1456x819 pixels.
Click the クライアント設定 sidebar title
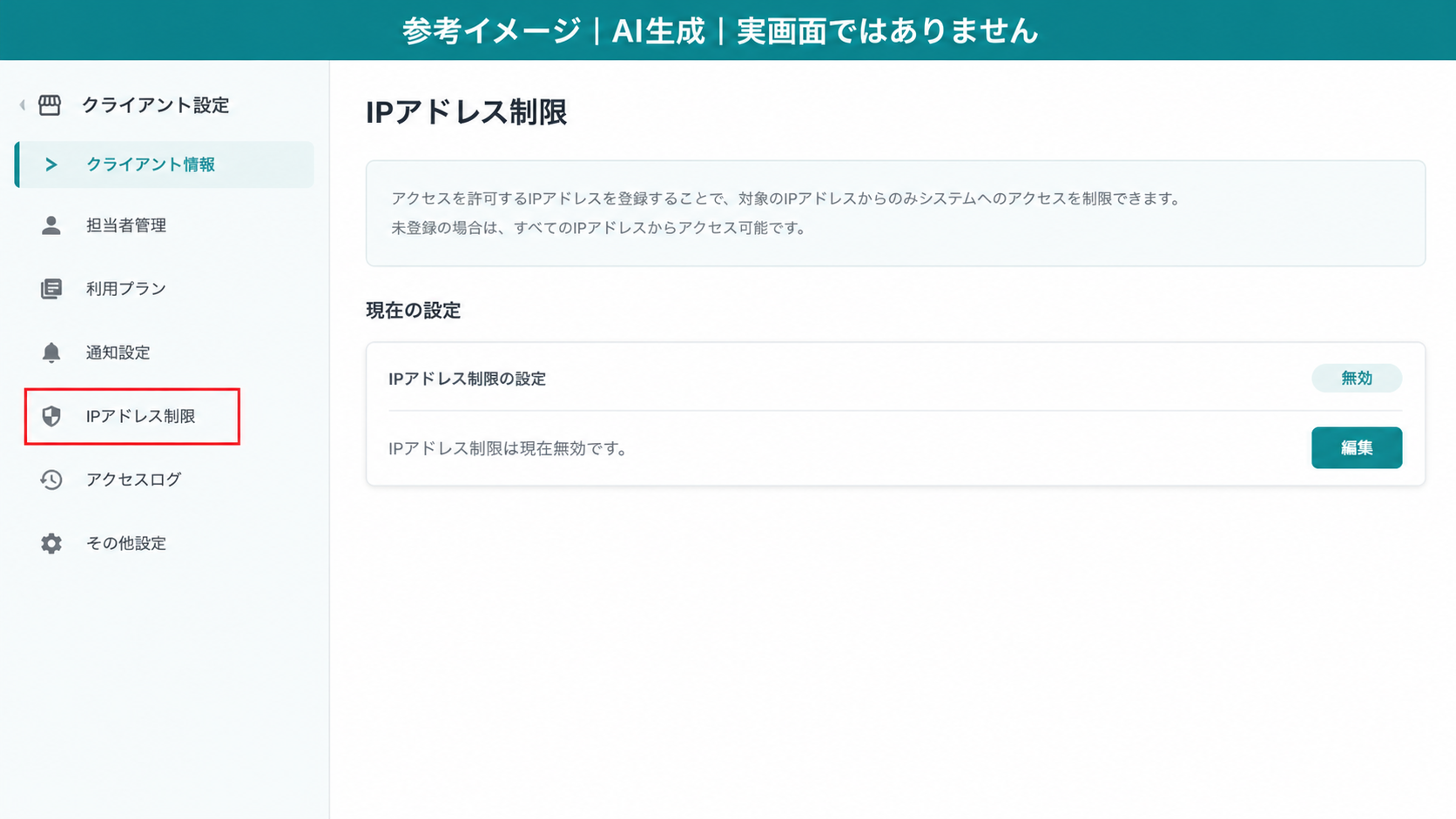pos(155,105)
